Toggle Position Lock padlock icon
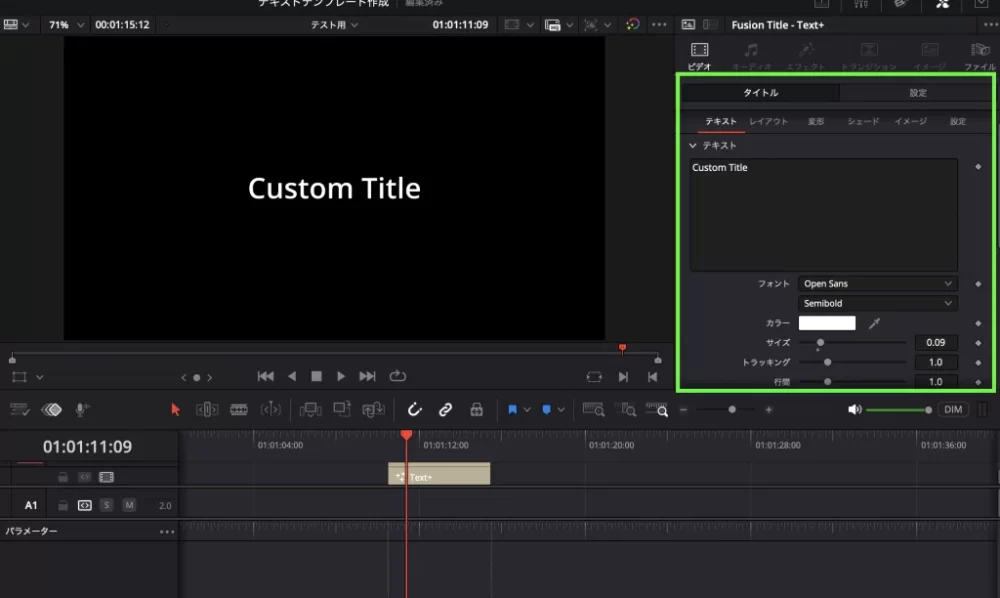Screen dimensions: 1000x598 [476, 409]
